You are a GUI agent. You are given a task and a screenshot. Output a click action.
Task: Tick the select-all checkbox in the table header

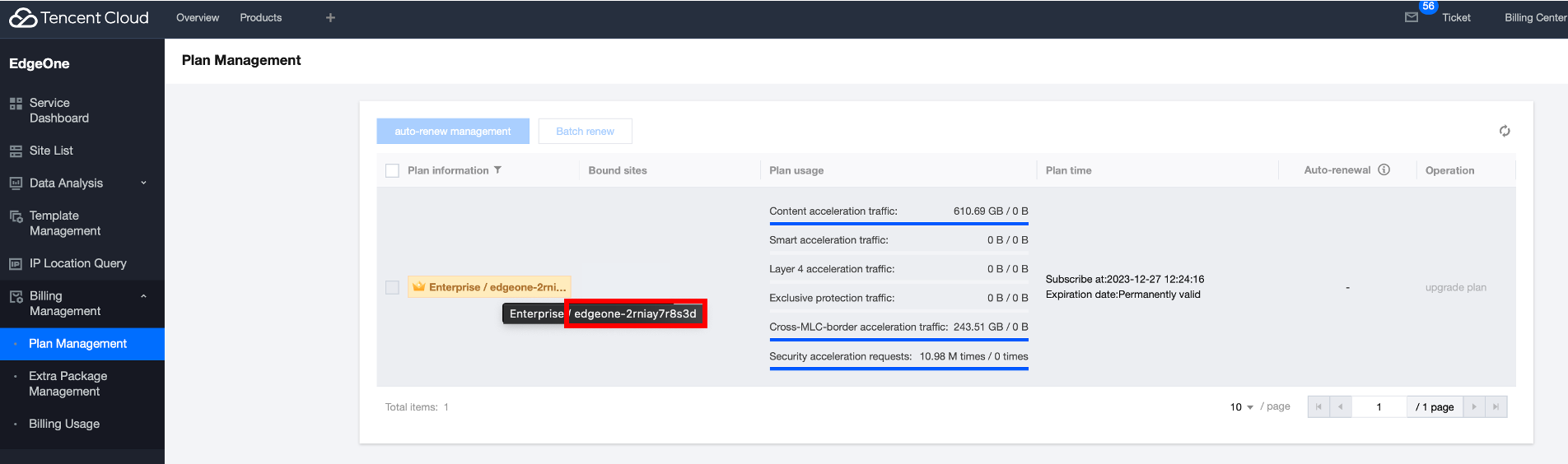coord(392,170)
